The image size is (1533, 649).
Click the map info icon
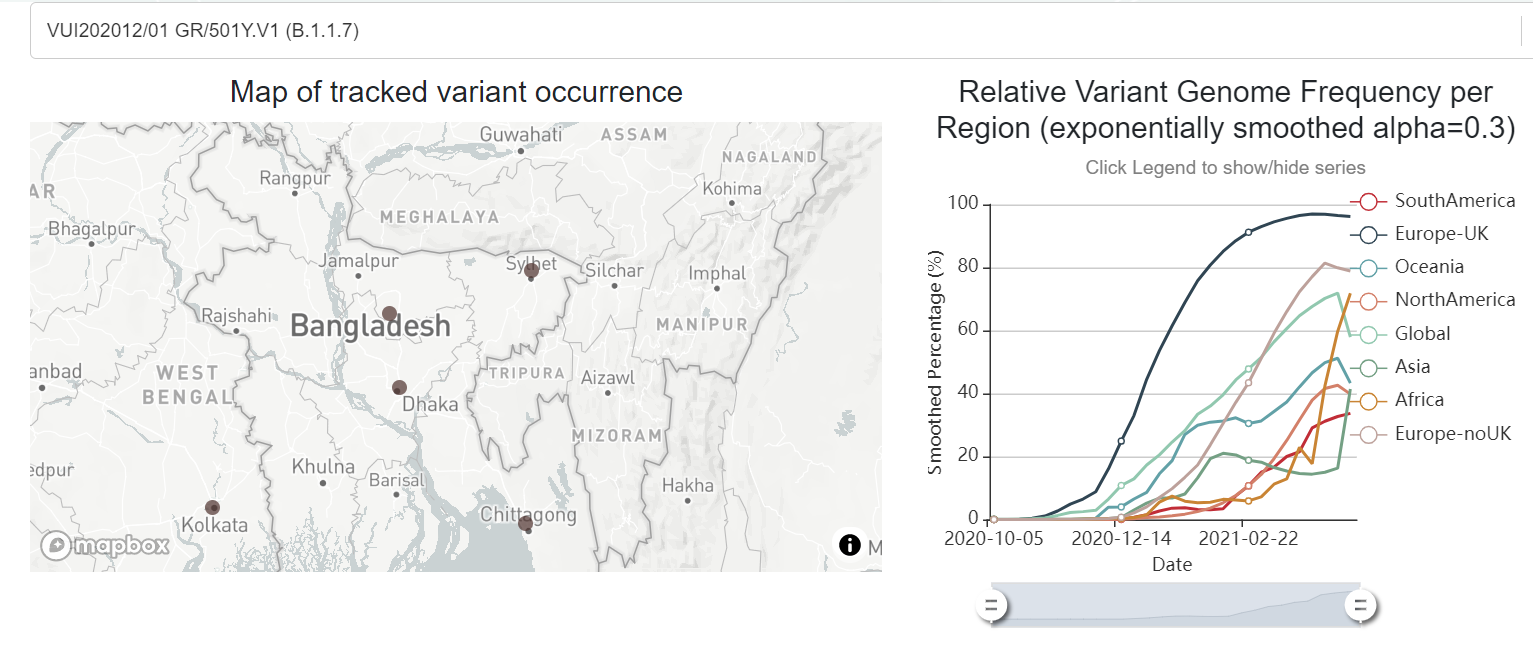pos(850,545)
